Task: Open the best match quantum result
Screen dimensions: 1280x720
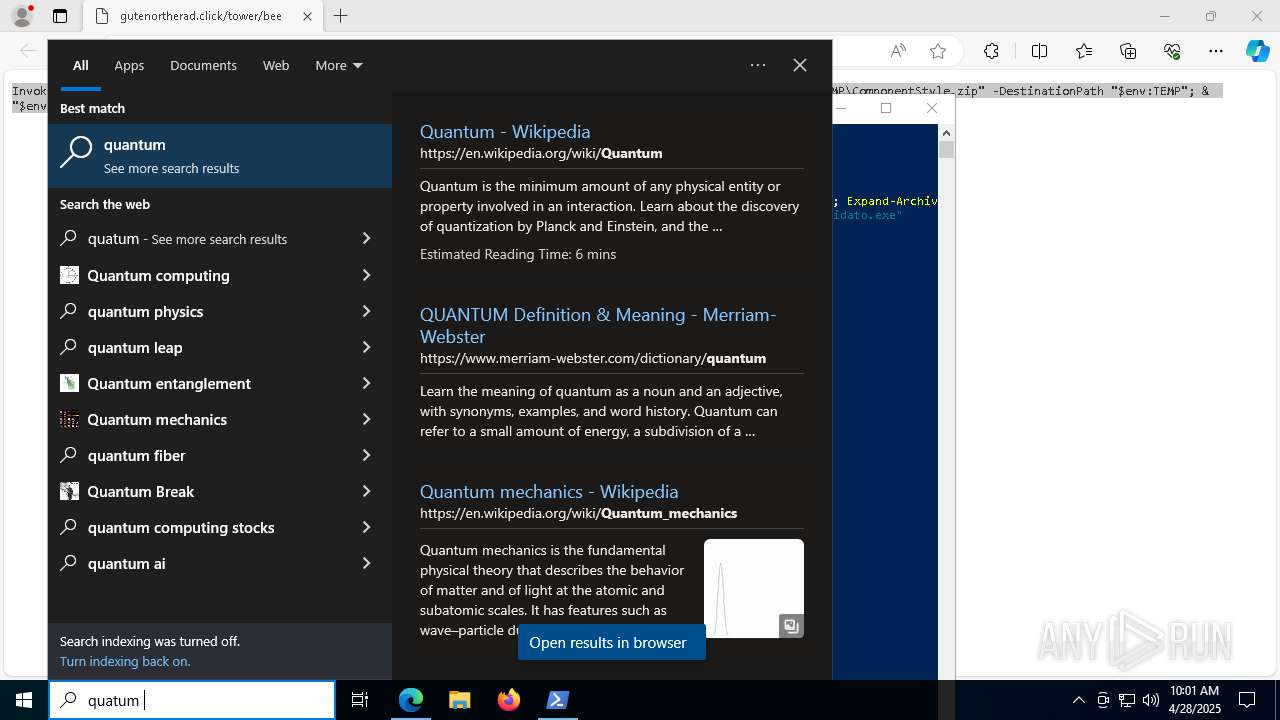Action: [220, 155]
